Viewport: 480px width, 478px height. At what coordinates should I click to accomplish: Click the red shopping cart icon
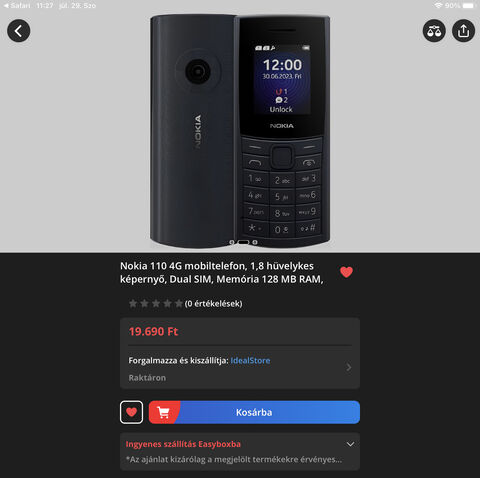click(163, 412)
